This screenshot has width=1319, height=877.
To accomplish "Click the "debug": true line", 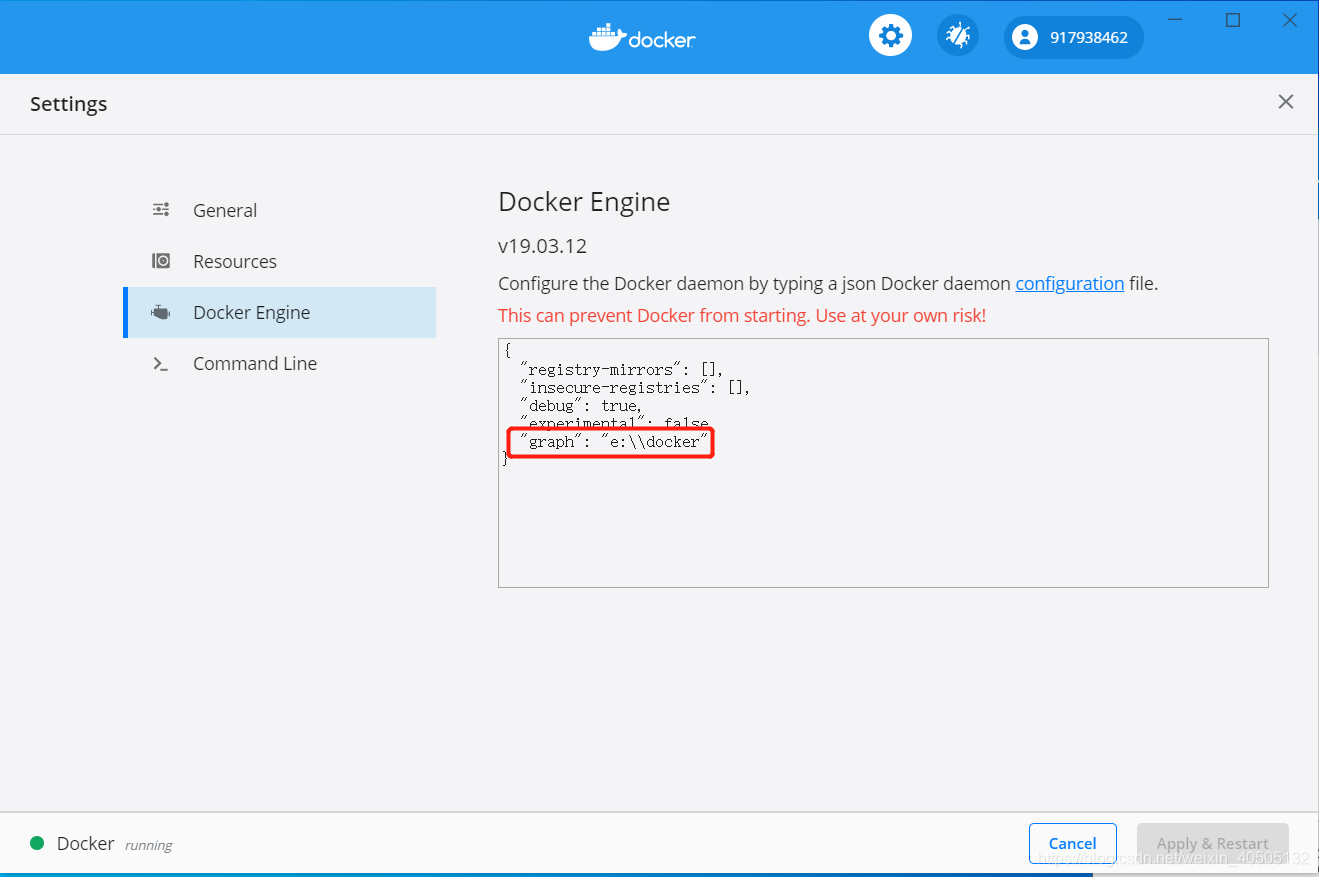I will [x=580, y=406].
